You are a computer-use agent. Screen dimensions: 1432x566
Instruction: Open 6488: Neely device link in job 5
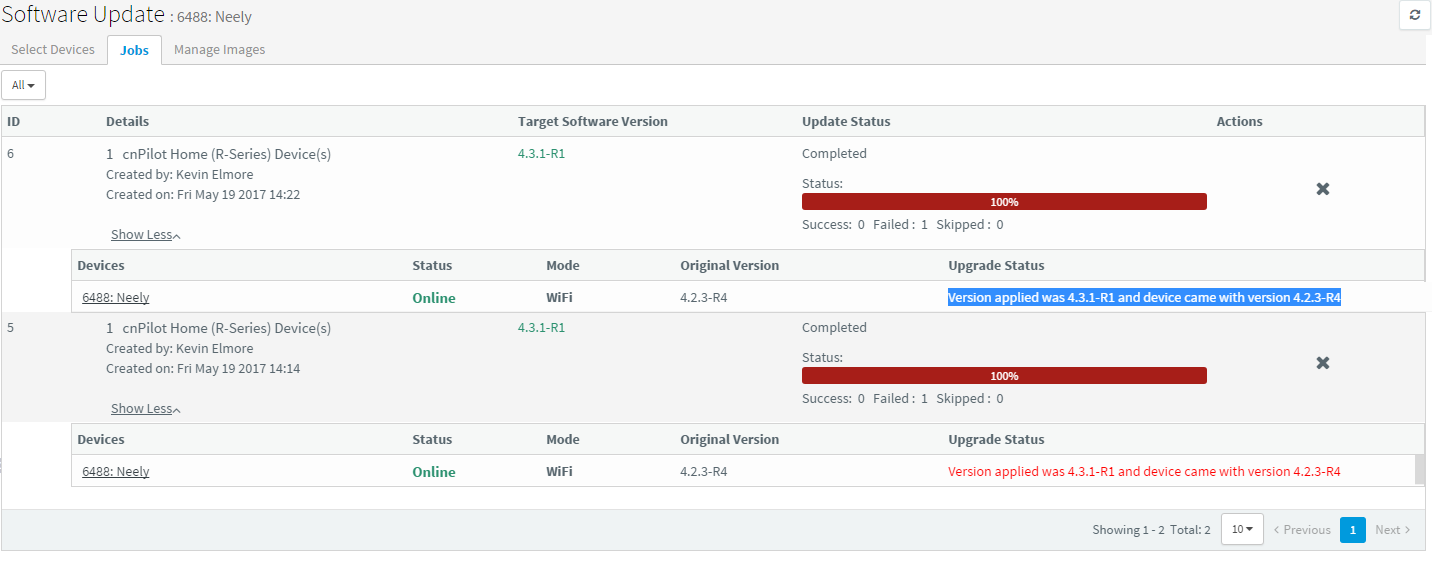coord(115,472)
